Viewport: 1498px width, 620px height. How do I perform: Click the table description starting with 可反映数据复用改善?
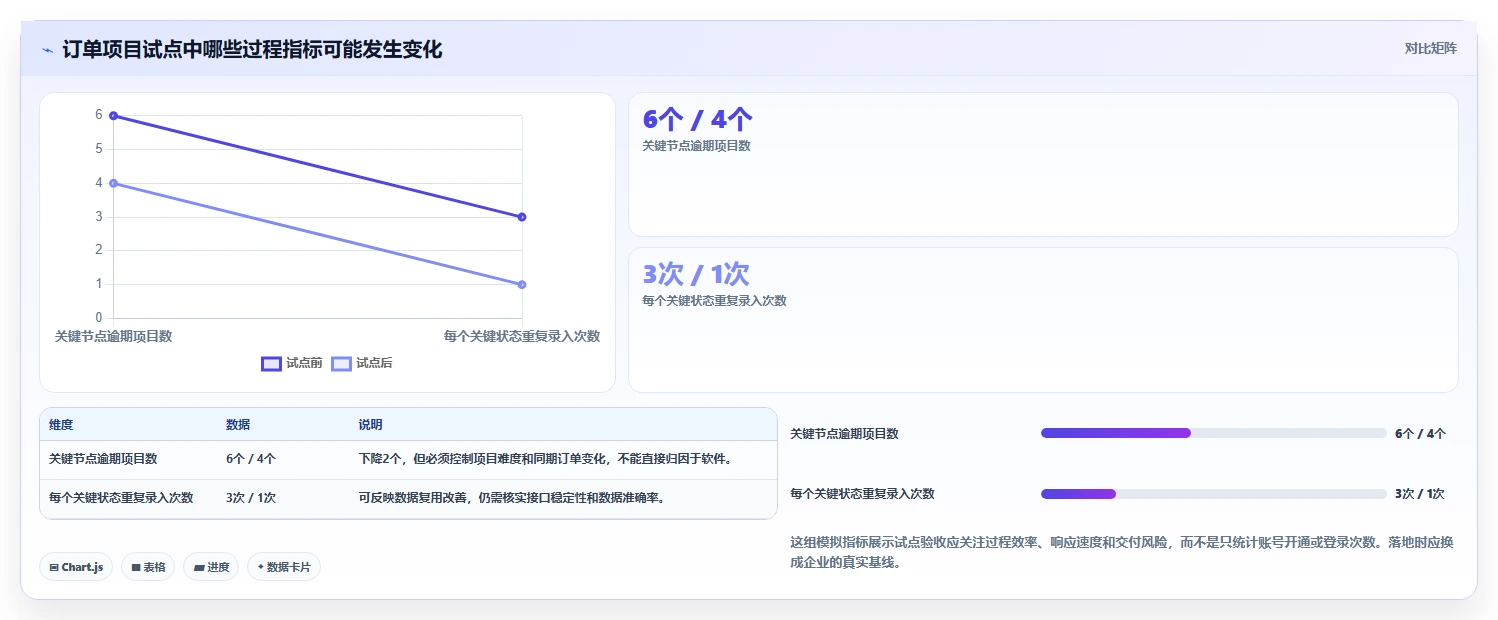[x=512, y=497]
